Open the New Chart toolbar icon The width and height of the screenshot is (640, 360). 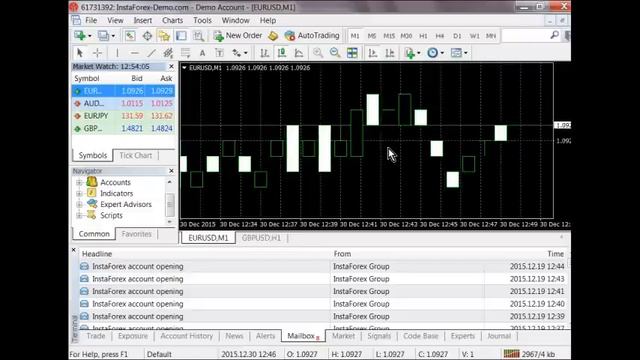[80, 36]
